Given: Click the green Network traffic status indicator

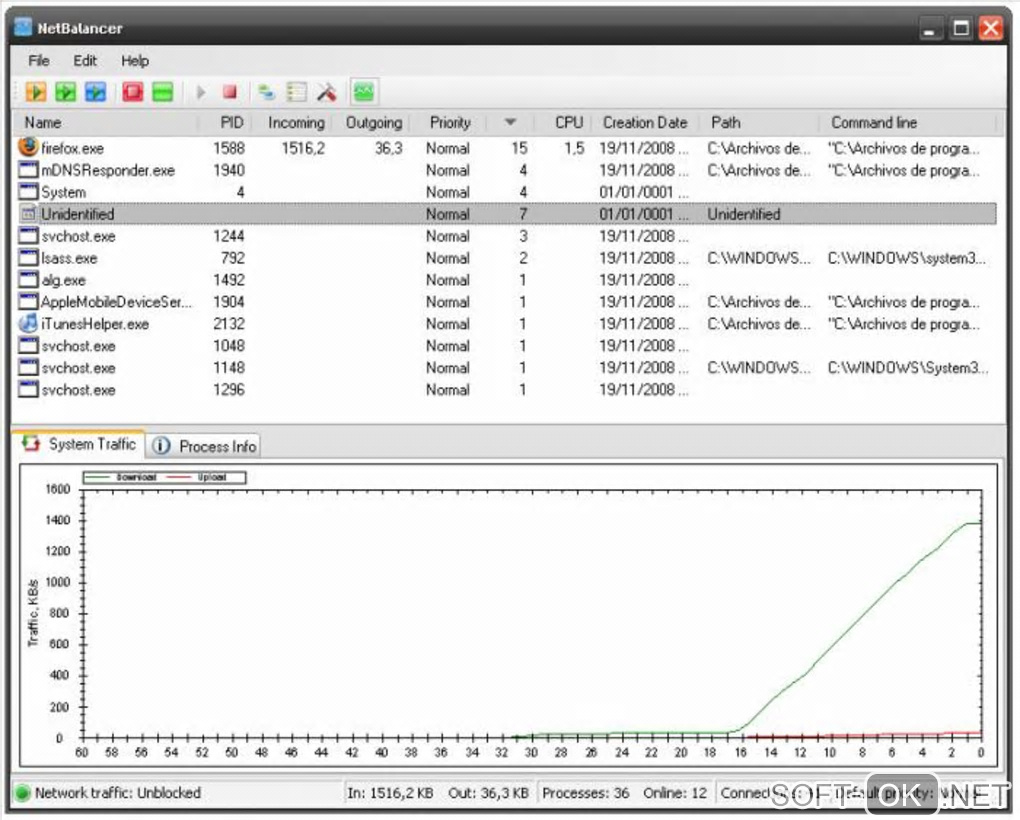Looking at the screenshot, I should pyautogui.click(x=23, y=793).
